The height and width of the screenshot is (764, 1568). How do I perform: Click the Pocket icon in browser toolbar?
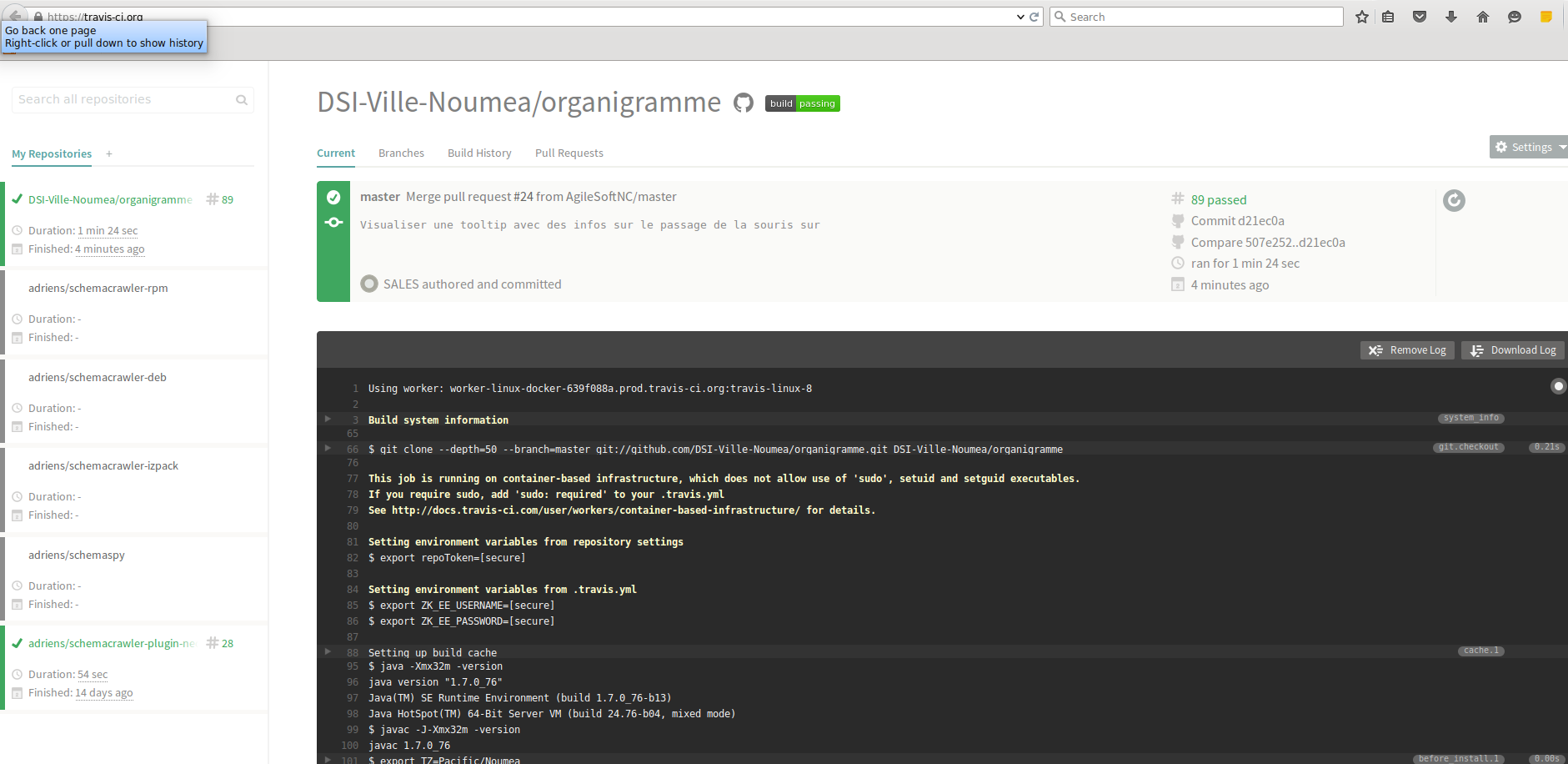pos(1420,17)
